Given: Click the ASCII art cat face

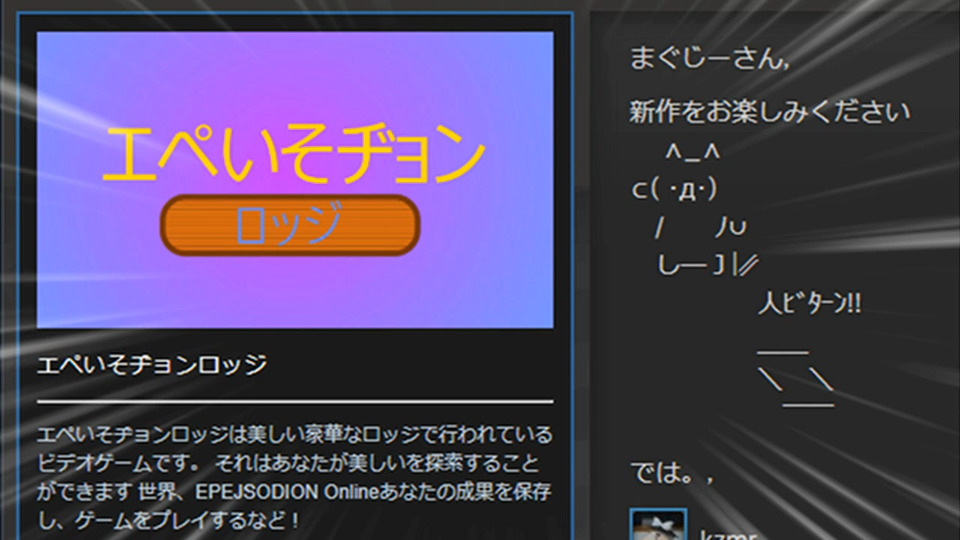Looking at the screenshot, I should click(675, 189).
